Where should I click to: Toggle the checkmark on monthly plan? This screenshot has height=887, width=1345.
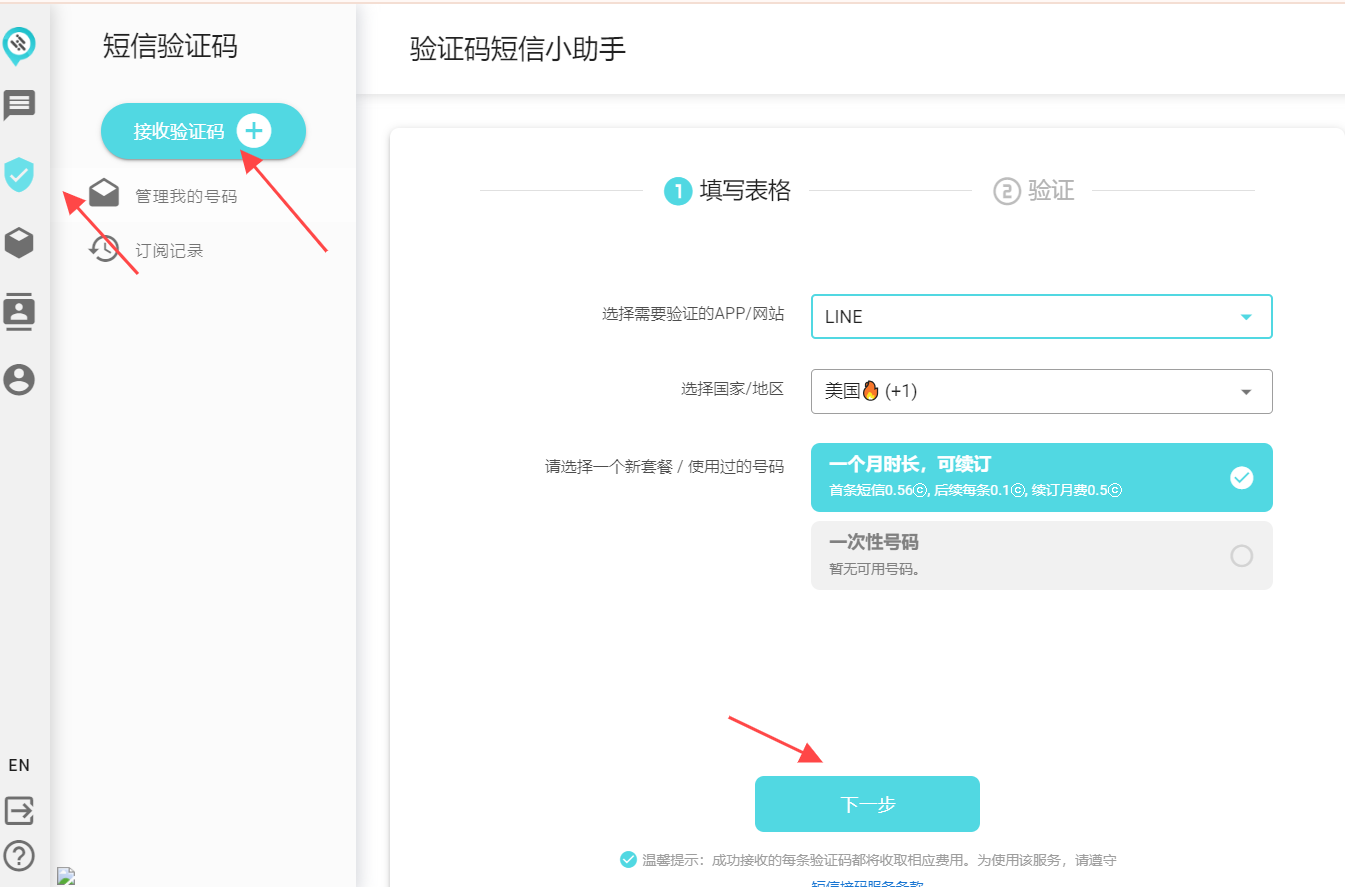pos(1241,478)
